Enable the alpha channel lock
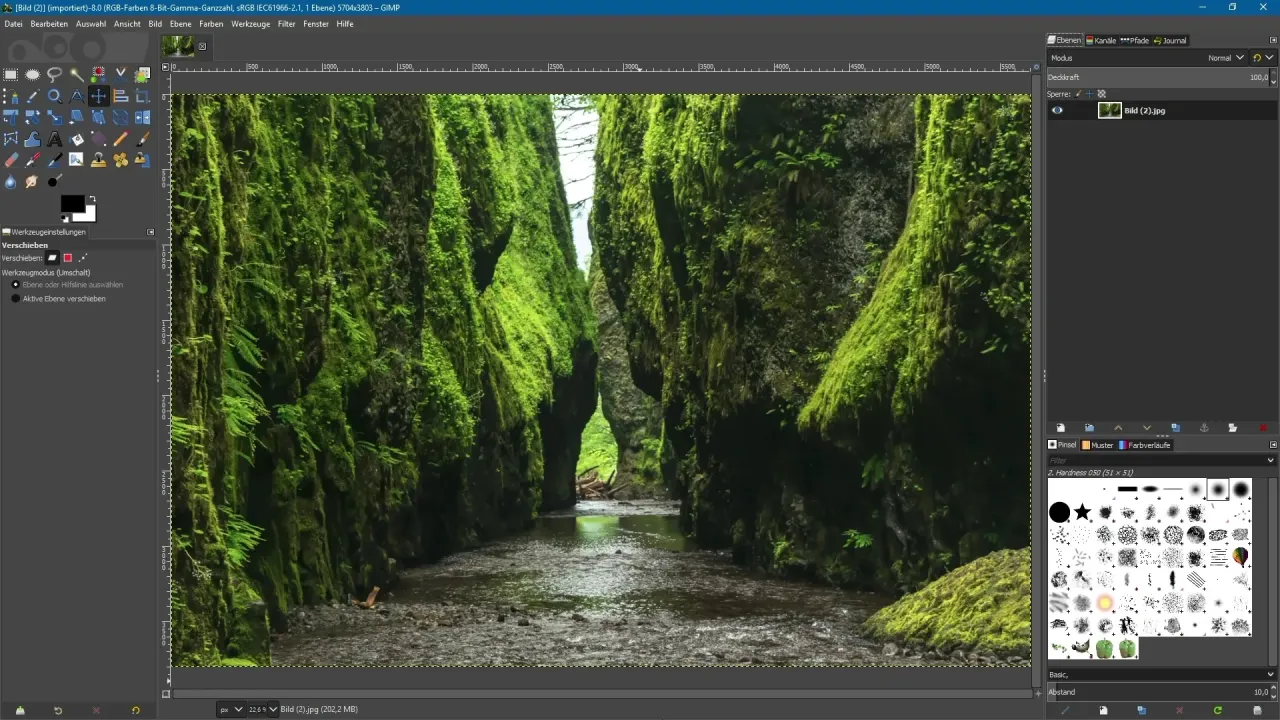Image resolution: width=1280 pixels, height=720 pixels. pos(1101,93)
